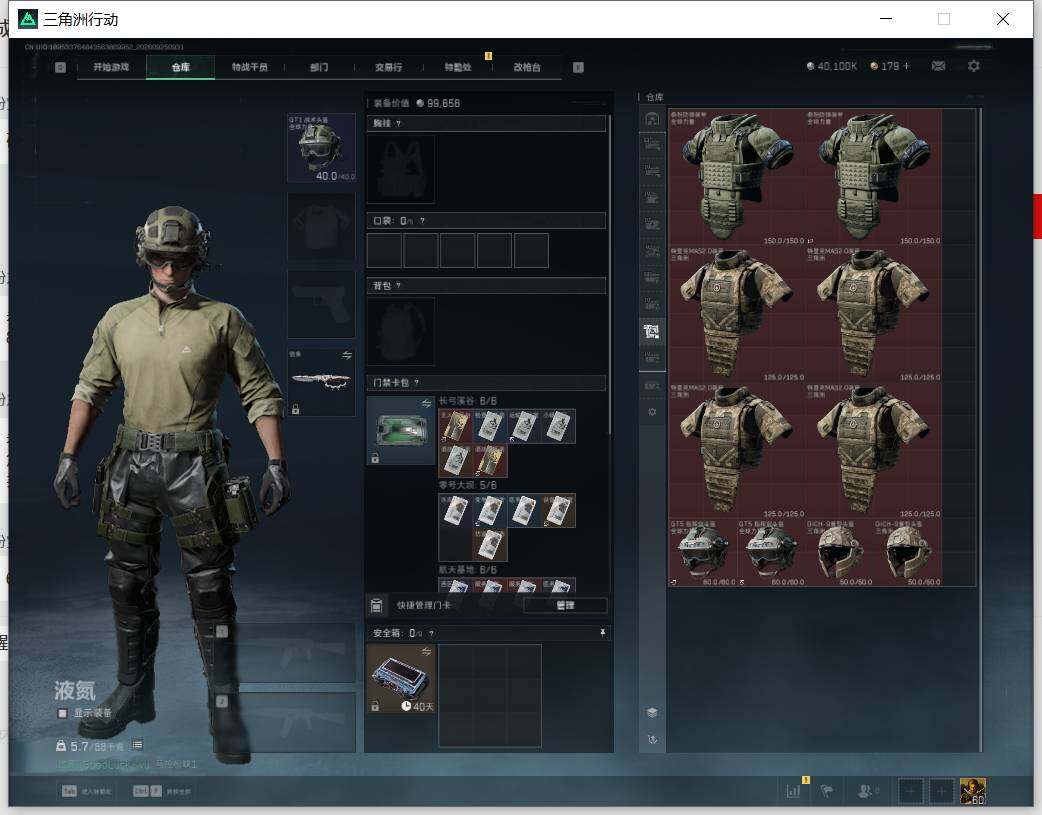Select the highlighted active stash container icon

(x=652, y=331)
